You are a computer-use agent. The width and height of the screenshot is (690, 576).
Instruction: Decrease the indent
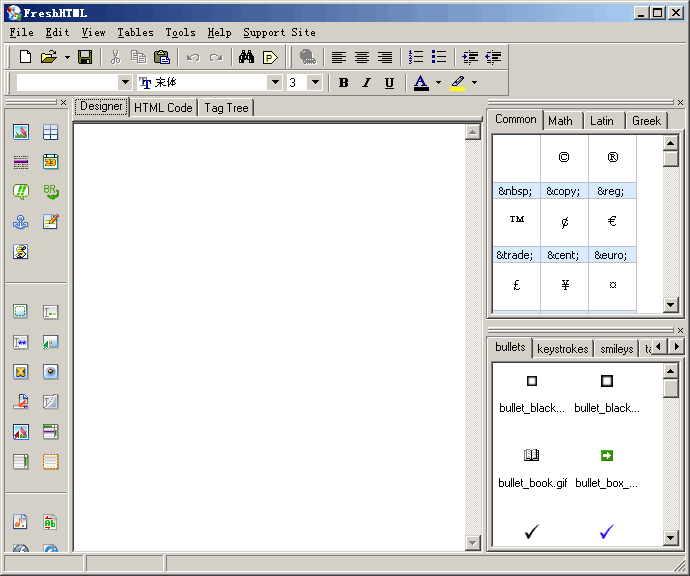pos(493,57)
